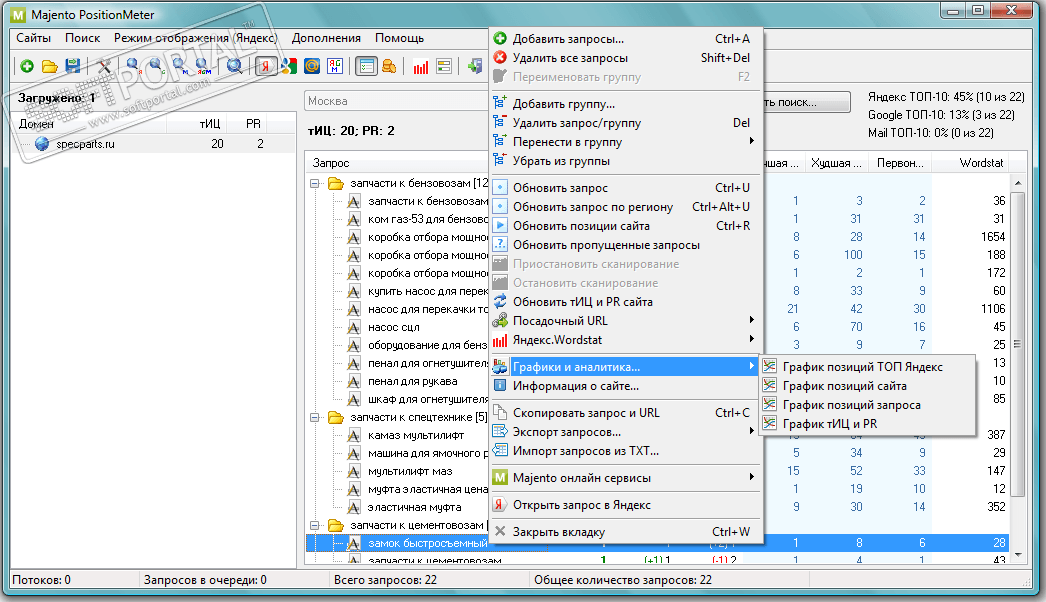Screen dimensions: 1046x602
Task: Choose Обновить запрос
Action: [x=626, y=188]
